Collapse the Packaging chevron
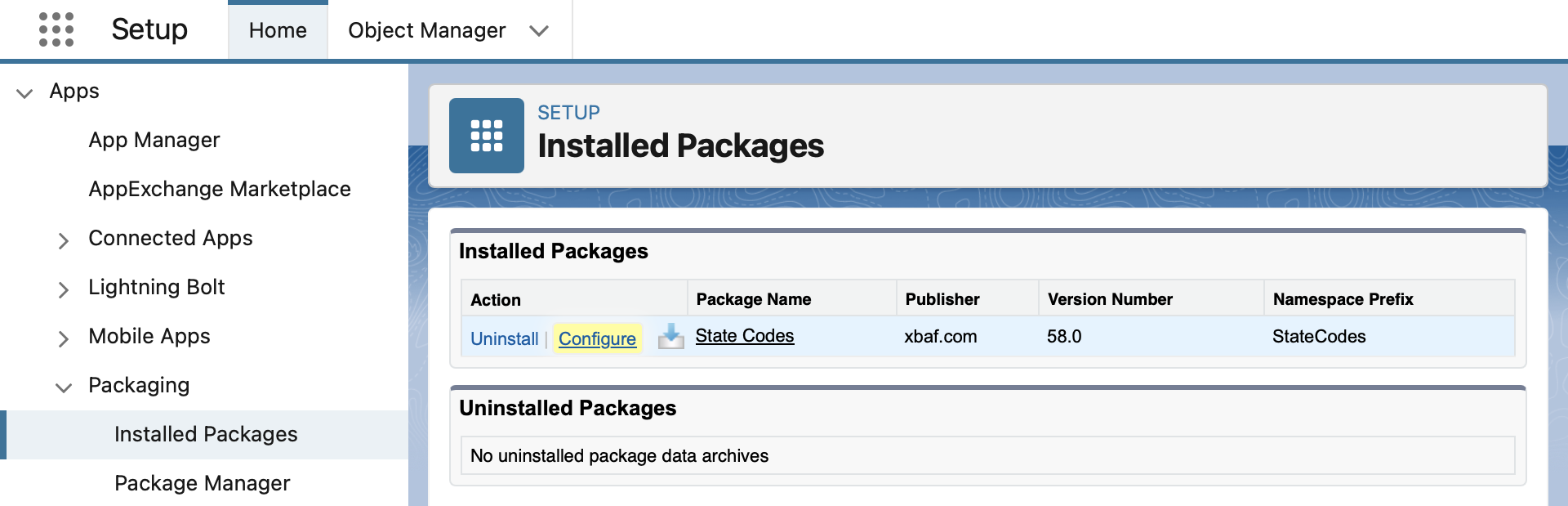This screenshot has width=1568, height=506. click(x=63, y=387)
